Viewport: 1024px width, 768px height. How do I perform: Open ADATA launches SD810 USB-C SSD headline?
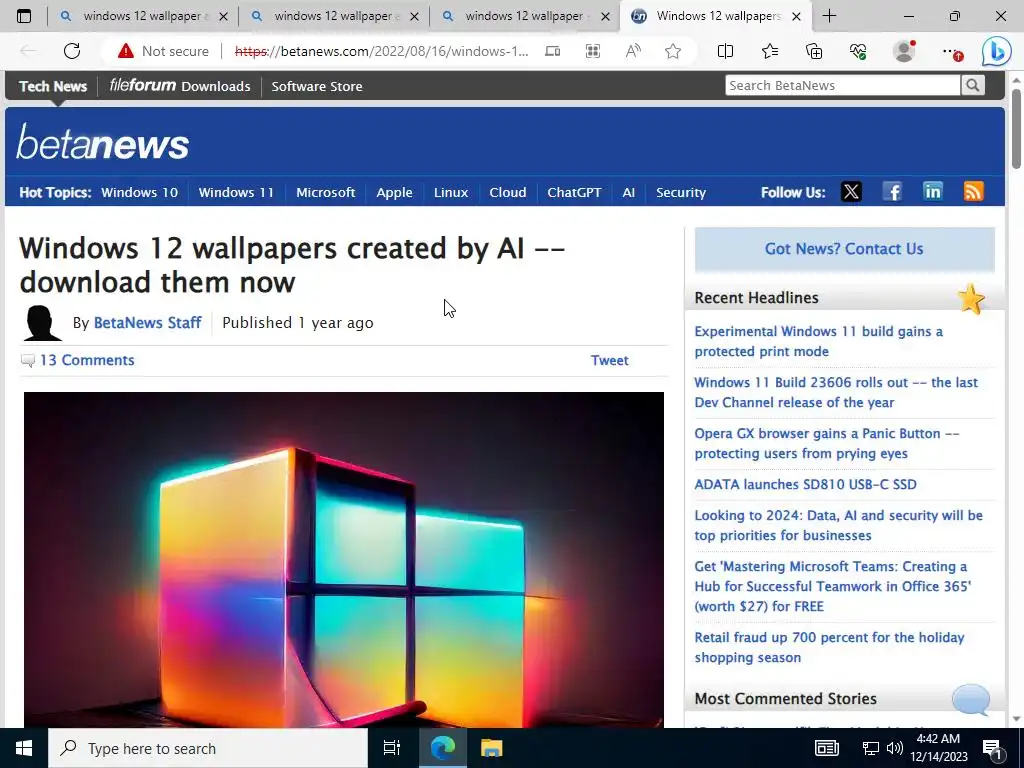point(805,484)
